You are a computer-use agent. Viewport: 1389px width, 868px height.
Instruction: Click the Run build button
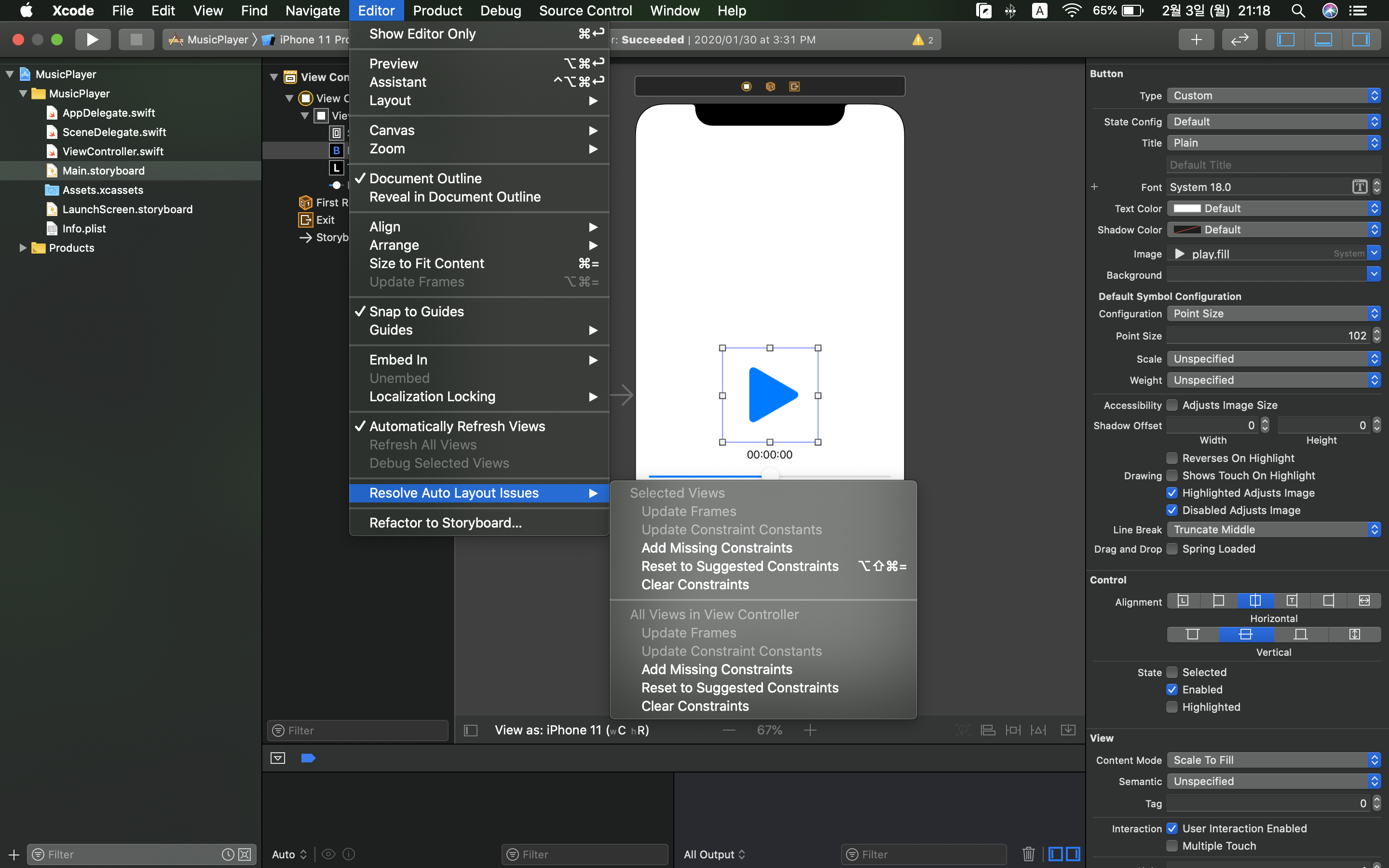[x=93, y=40]
